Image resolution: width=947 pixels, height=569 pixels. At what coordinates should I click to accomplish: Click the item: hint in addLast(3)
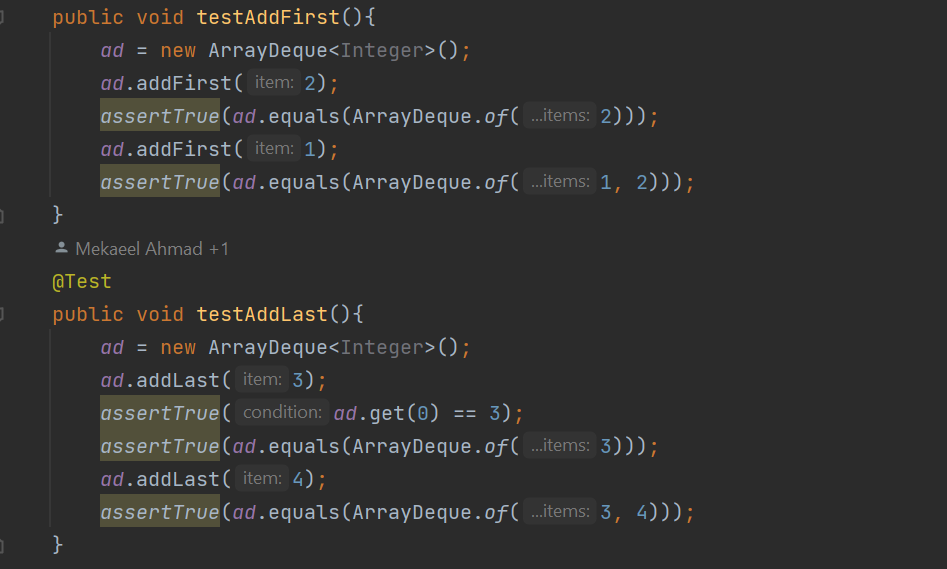click(262, 380)
